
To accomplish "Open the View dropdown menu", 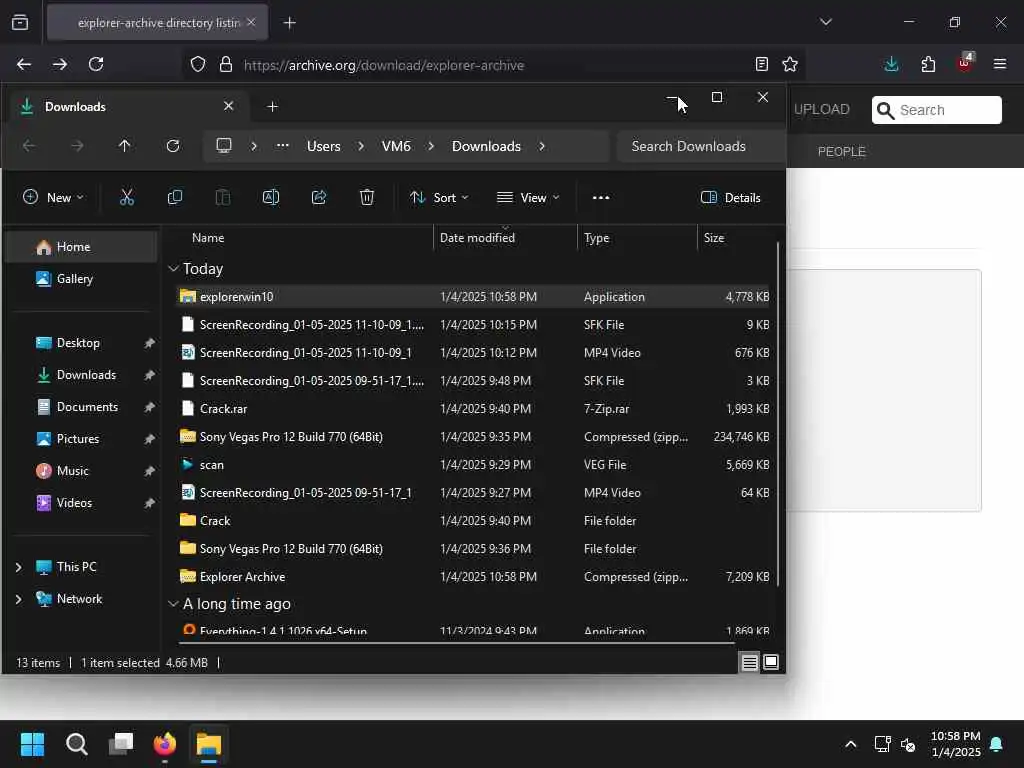I will 528,197.
